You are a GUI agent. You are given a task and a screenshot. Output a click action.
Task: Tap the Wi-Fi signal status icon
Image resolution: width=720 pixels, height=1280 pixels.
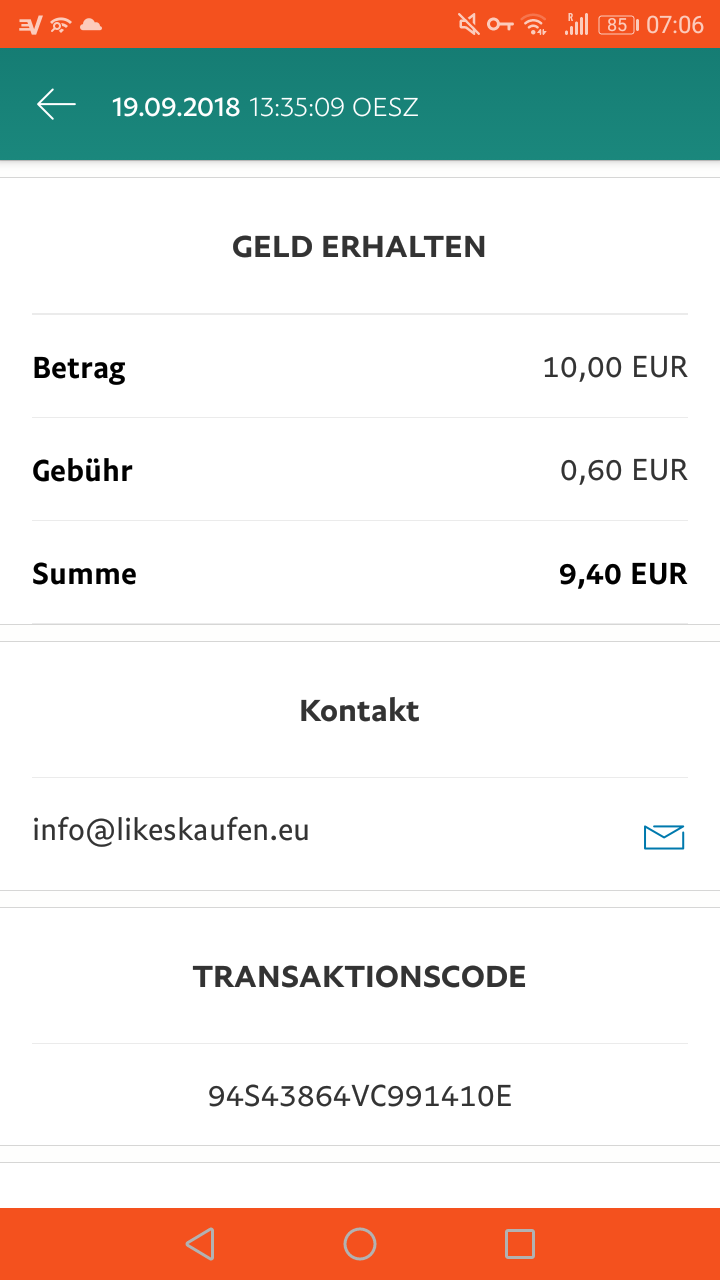pos(535,24)
